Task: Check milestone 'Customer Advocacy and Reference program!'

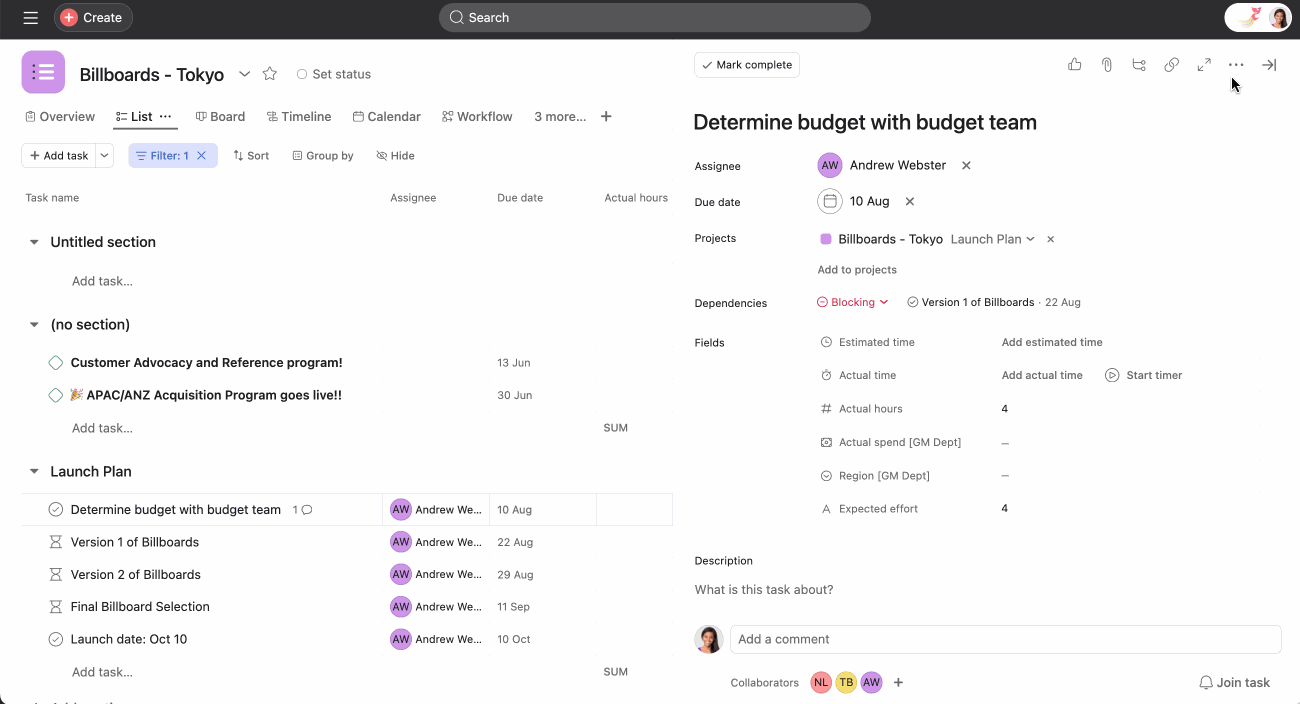Action: (x=56, y=363)
